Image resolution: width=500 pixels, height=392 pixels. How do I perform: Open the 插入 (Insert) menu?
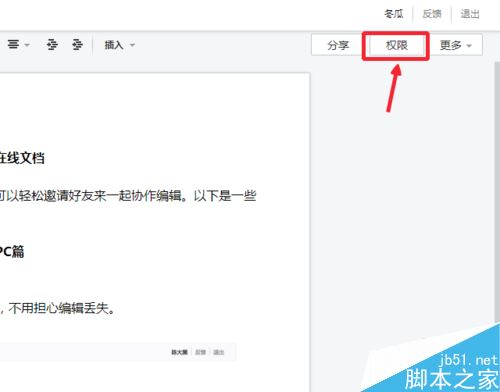pos(119,45)
